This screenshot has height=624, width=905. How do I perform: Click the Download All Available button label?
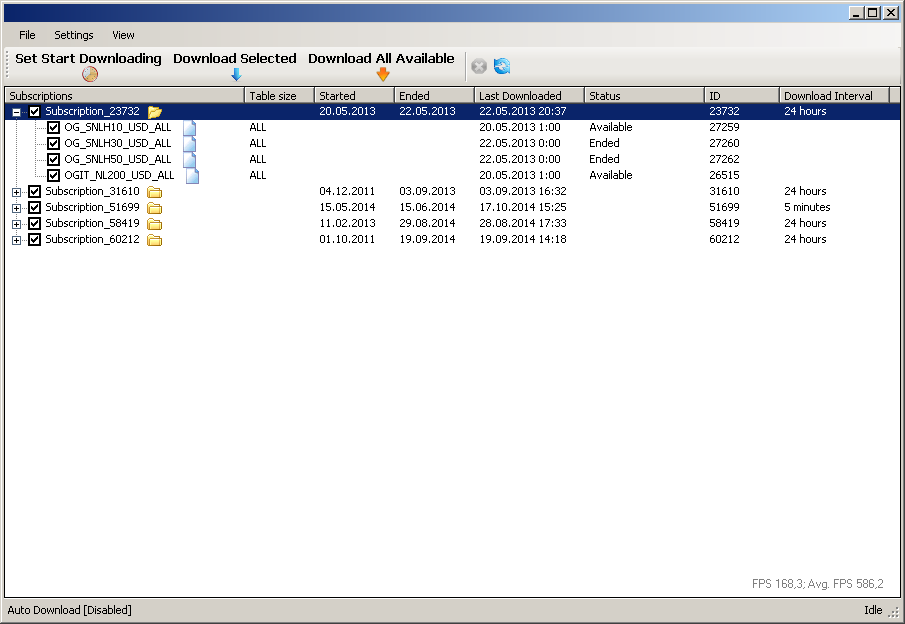[x=382, y=58]
